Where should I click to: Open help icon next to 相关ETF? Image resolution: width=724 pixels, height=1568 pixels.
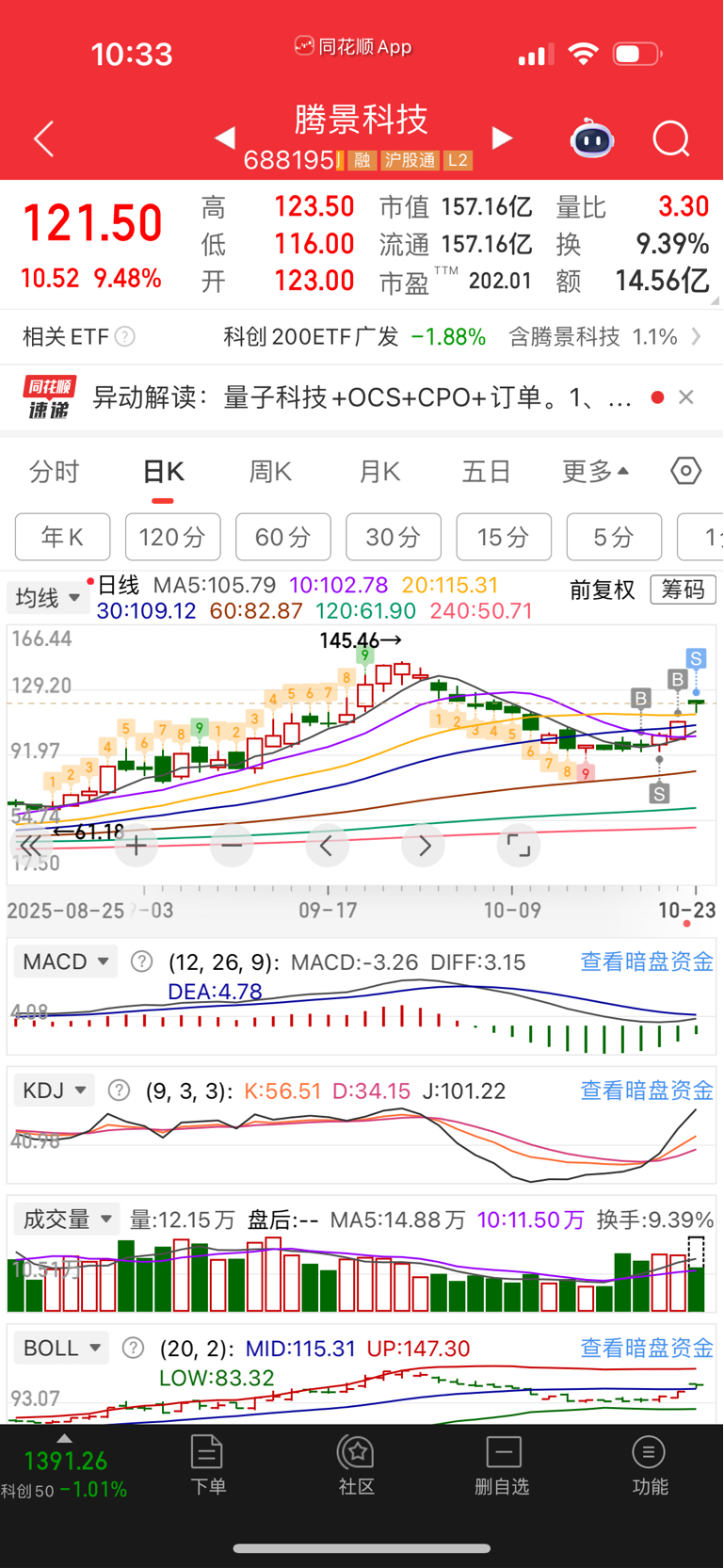[124, 336]
